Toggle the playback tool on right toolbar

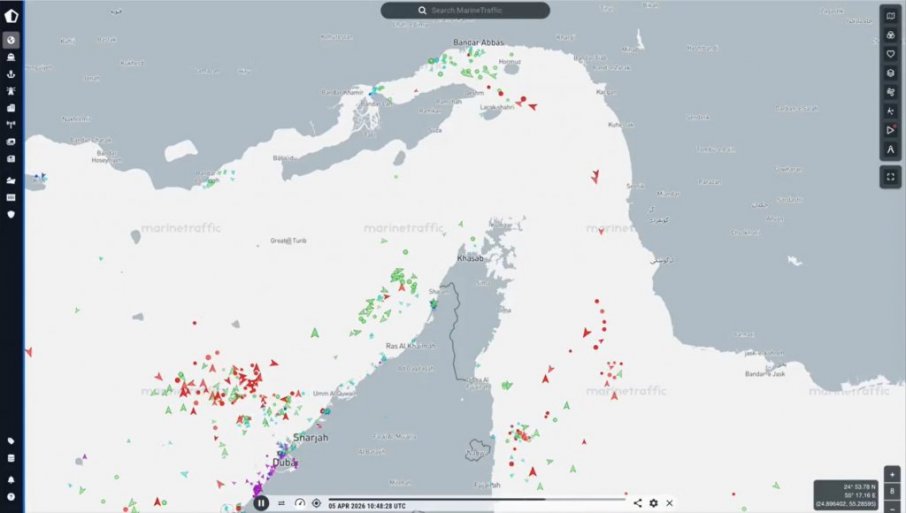(891, 130)
